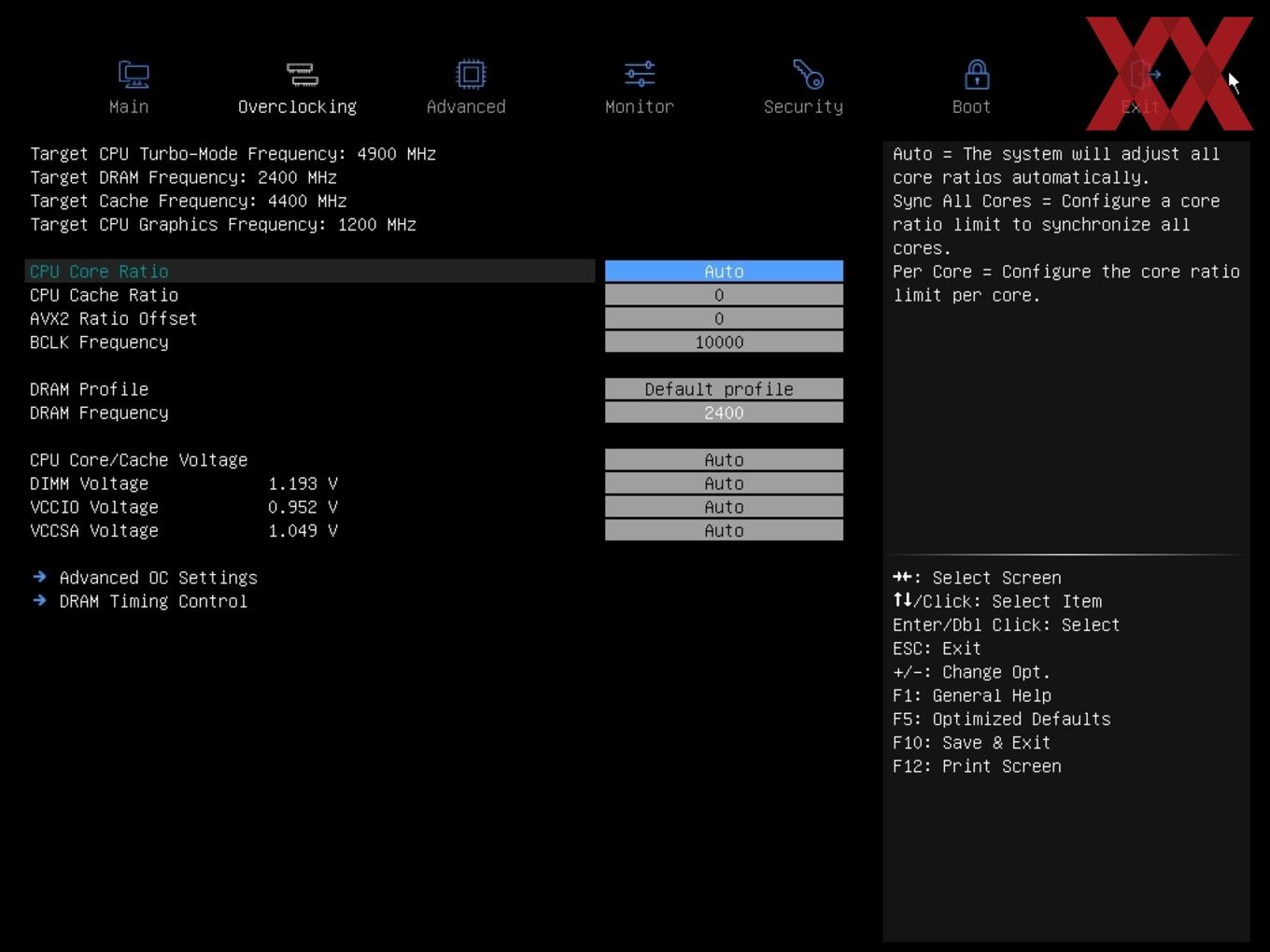
Task: Switch to the Boot tab label
Action: point(971,106)
